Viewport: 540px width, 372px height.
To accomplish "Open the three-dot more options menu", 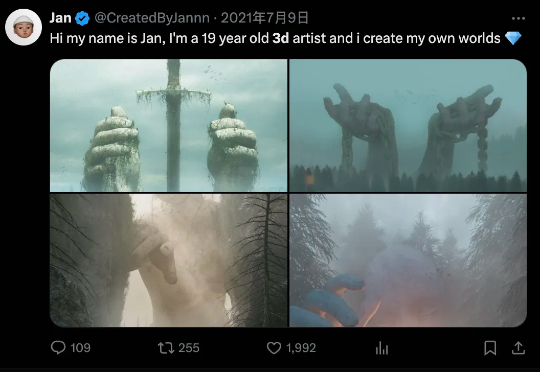I will pos(518,18).
